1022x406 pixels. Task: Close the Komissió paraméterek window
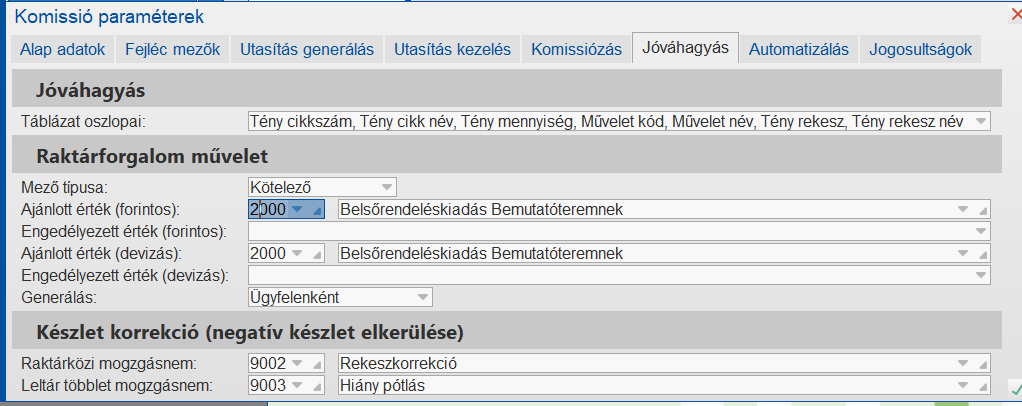coord(1016,15)
